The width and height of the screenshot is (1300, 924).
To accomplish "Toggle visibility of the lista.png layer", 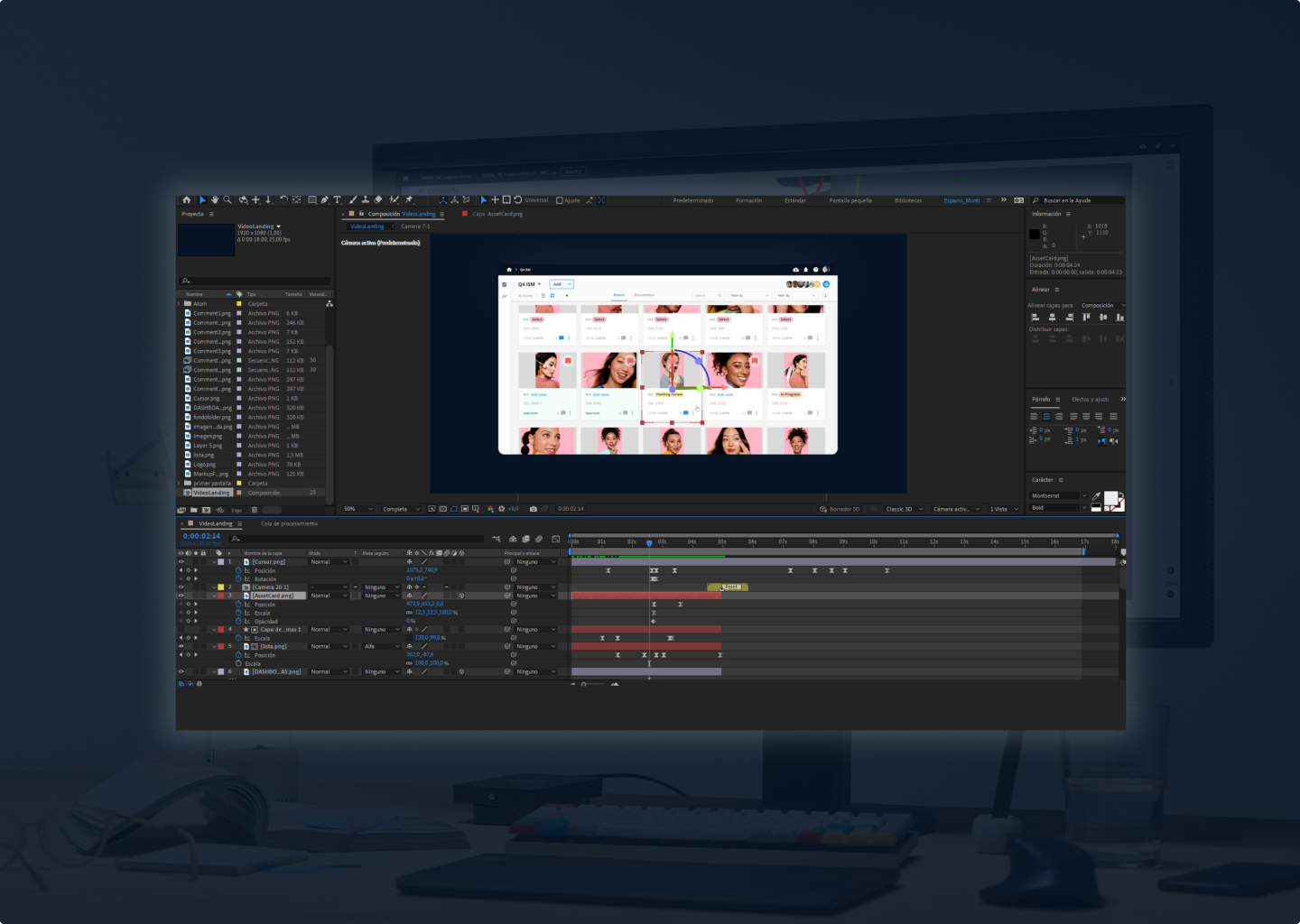I will [181, 647].
